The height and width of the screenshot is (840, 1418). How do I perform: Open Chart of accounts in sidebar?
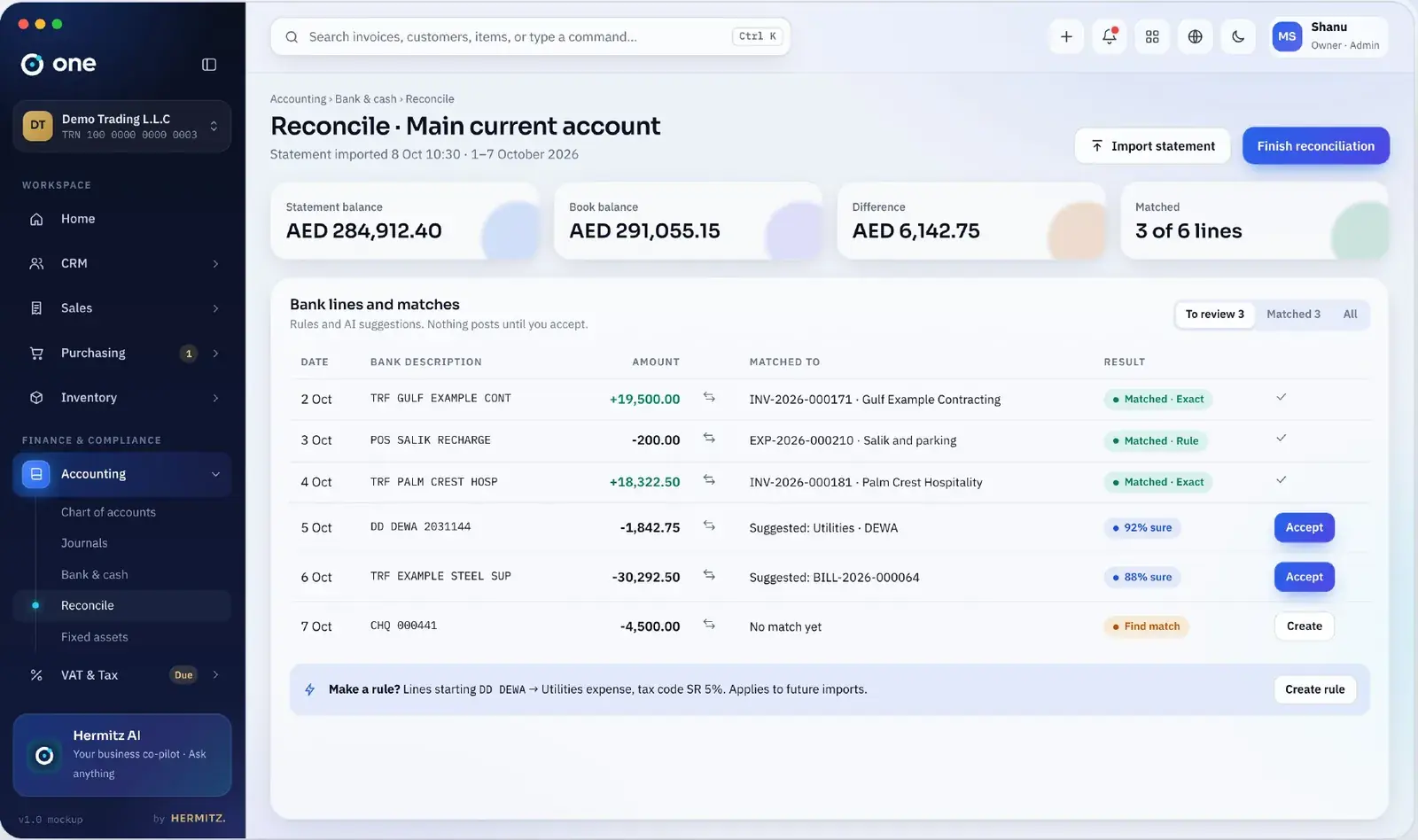point(108,512)
